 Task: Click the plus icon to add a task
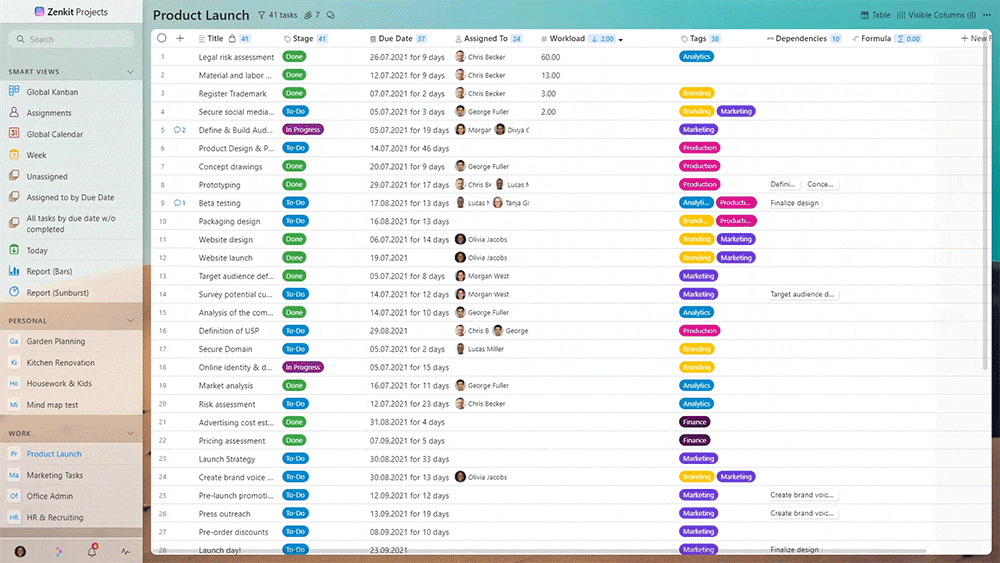[x=180, y=38]
